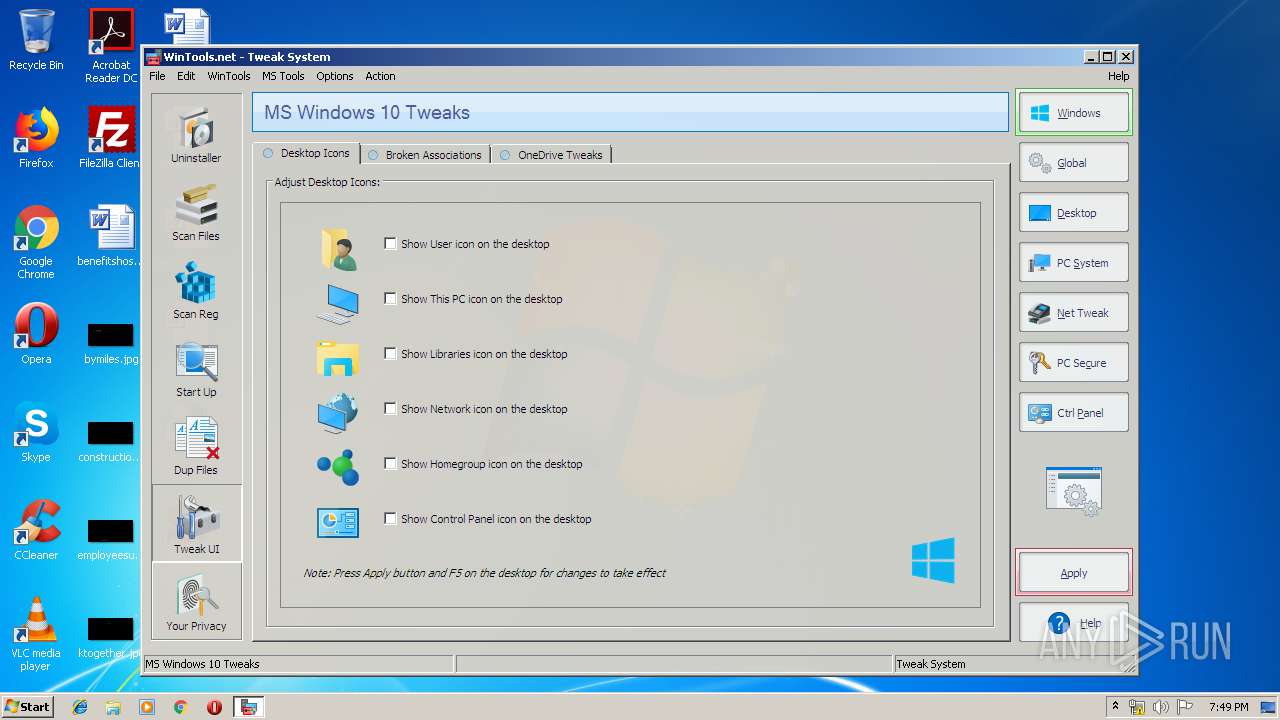Open the WinTools menu

pyautogui.click(x=229, y=76)
